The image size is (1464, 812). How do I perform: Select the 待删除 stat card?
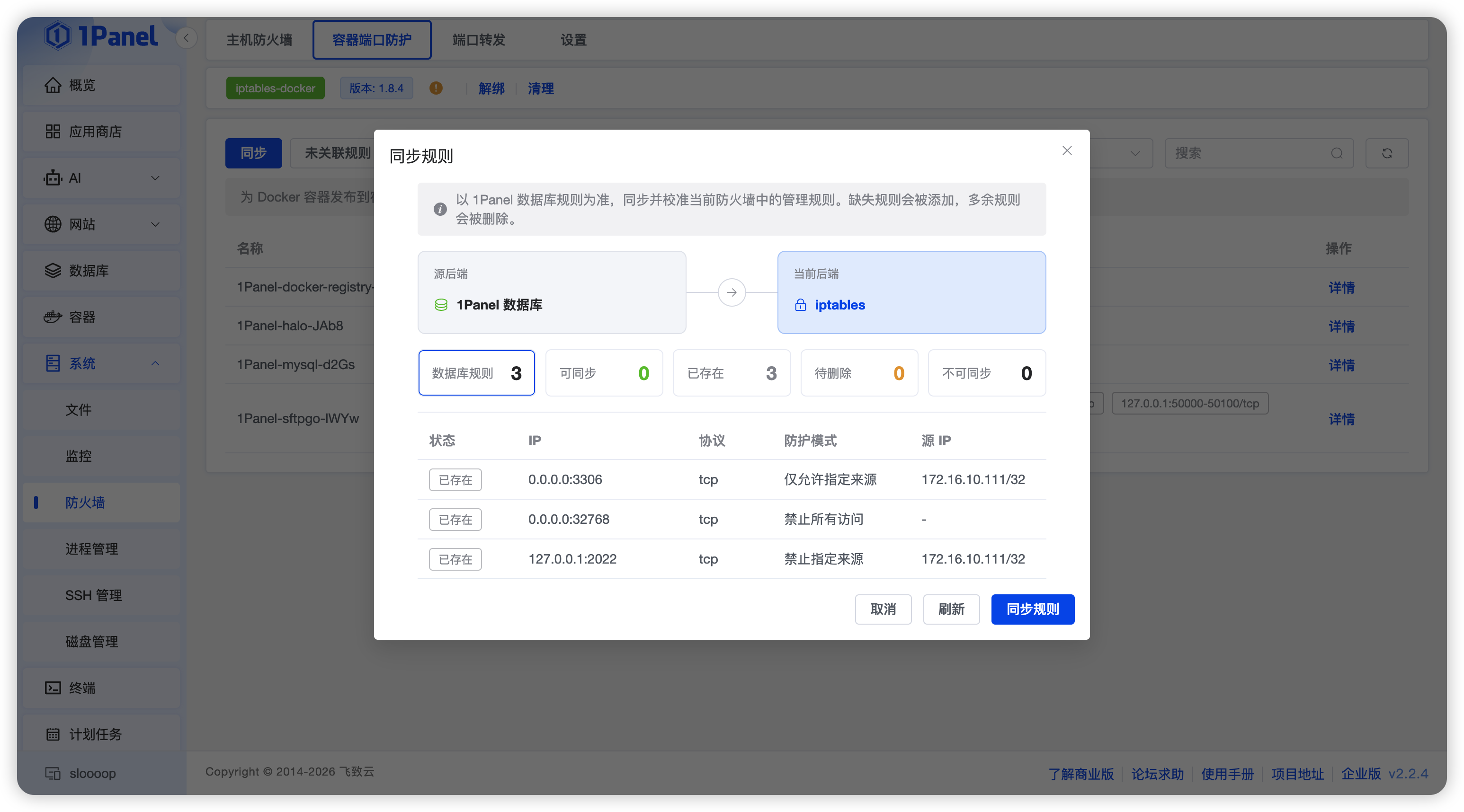pos(859,373)
